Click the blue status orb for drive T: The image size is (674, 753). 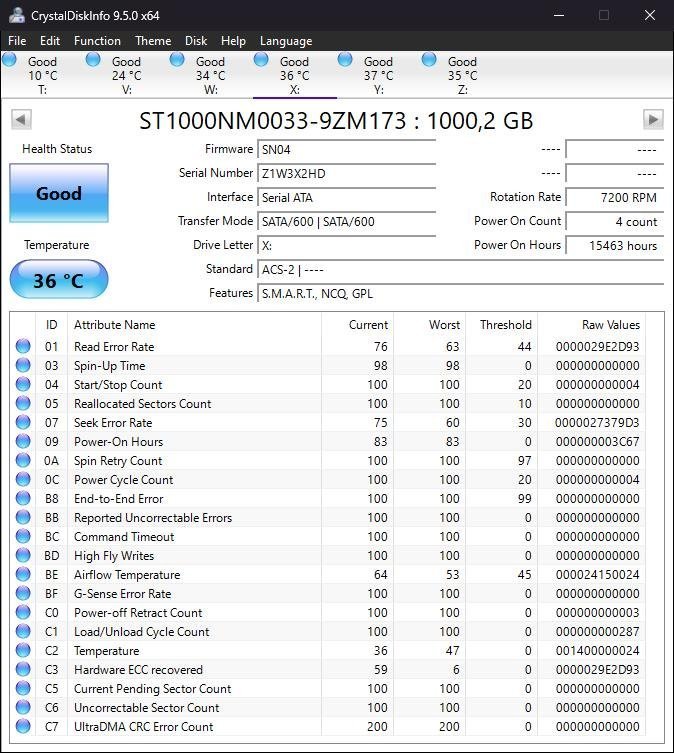point(10,60)
